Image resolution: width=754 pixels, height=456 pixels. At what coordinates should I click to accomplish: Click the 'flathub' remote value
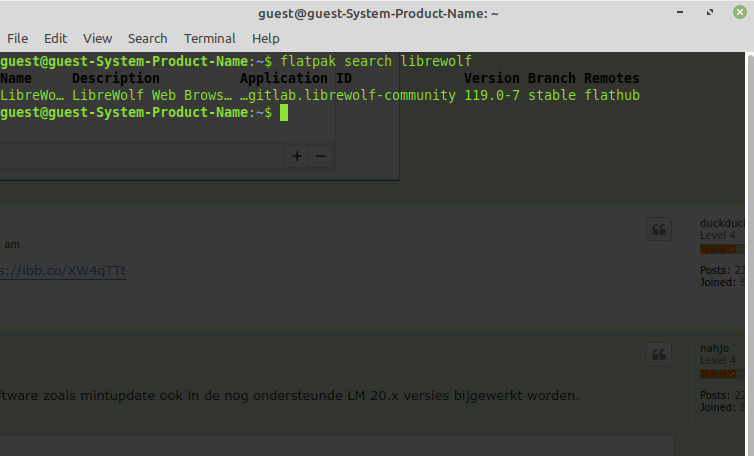pyautogui.click(x=612, y=95)
